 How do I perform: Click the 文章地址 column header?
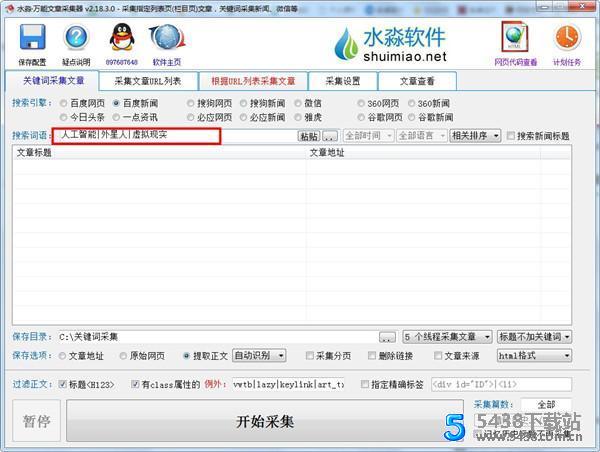click(x=423, y=153)
